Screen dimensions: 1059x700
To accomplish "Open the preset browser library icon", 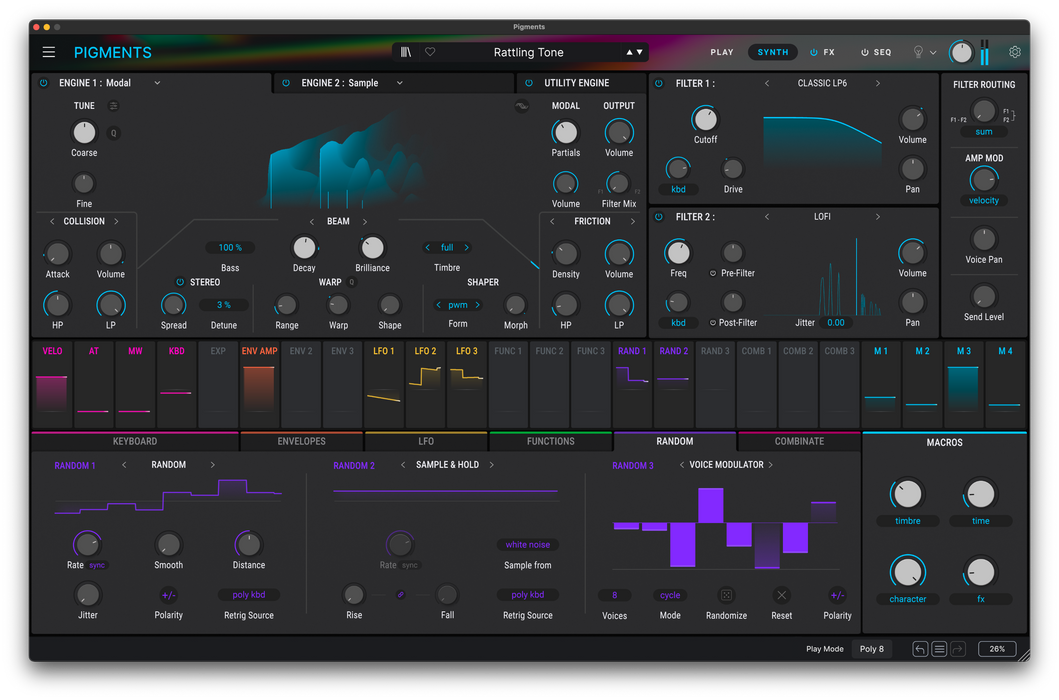I will pos(406,52).
